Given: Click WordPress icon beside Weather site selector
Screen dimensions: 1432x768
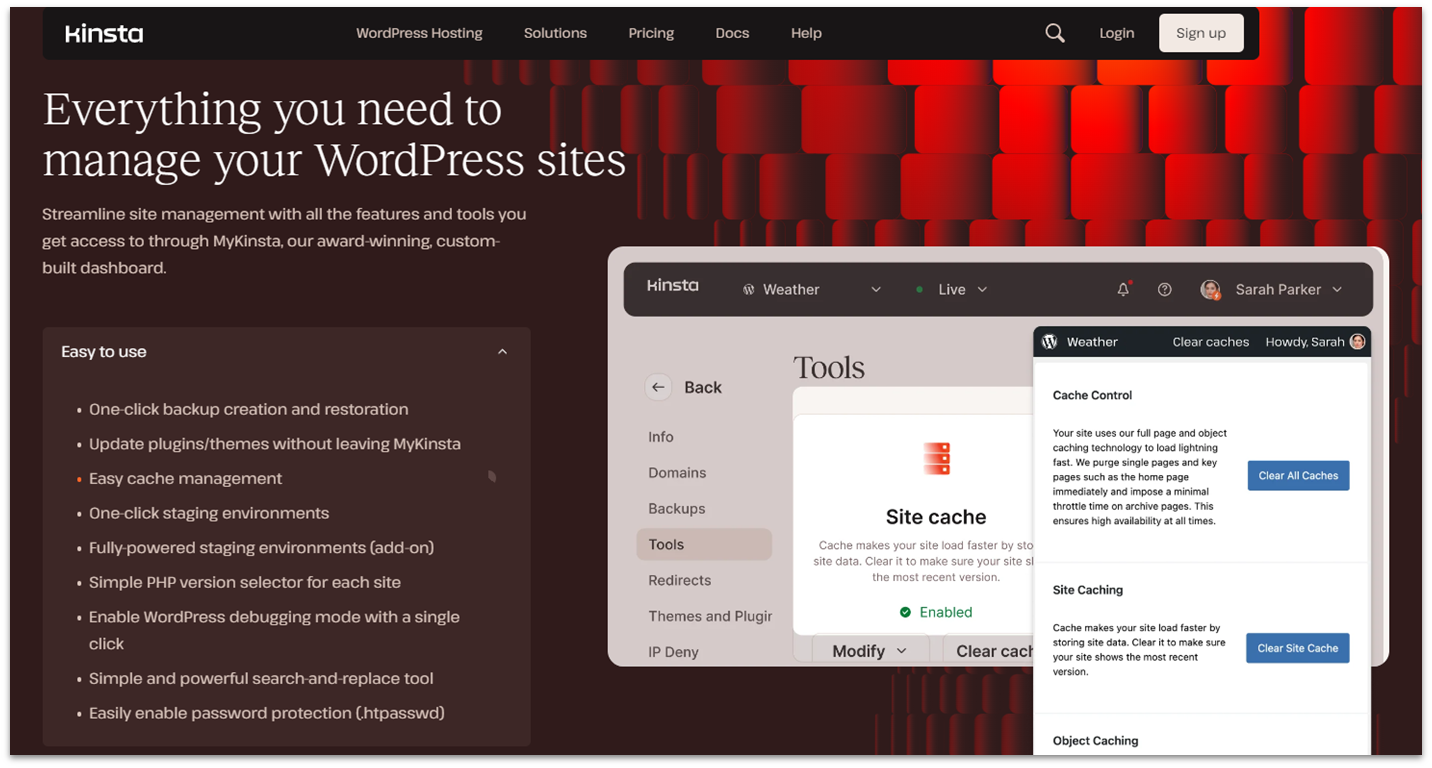Looking at the screenshot, I should 749,289.
